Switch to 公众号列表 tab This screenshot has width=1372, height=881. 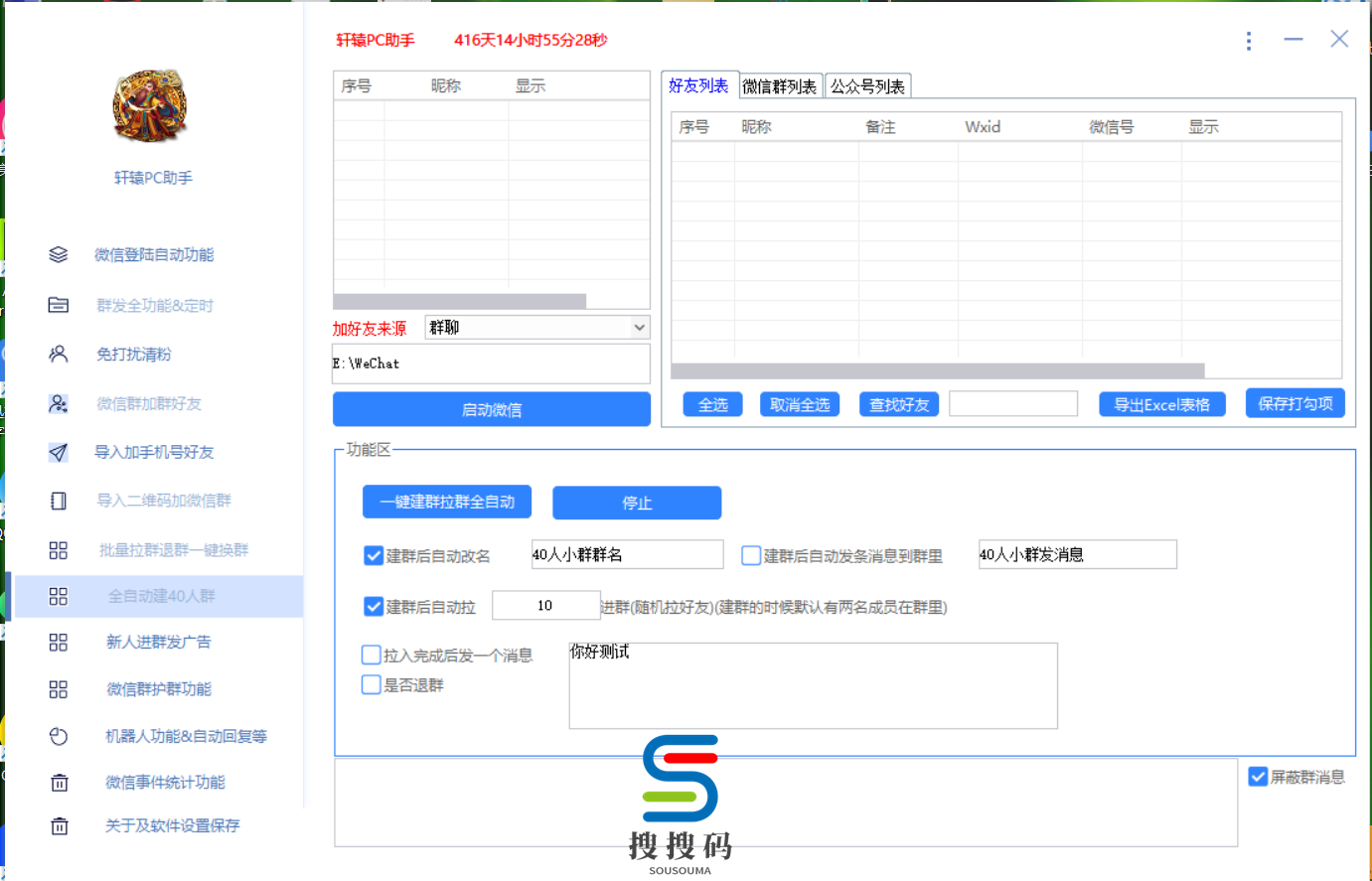click(867, 86)
